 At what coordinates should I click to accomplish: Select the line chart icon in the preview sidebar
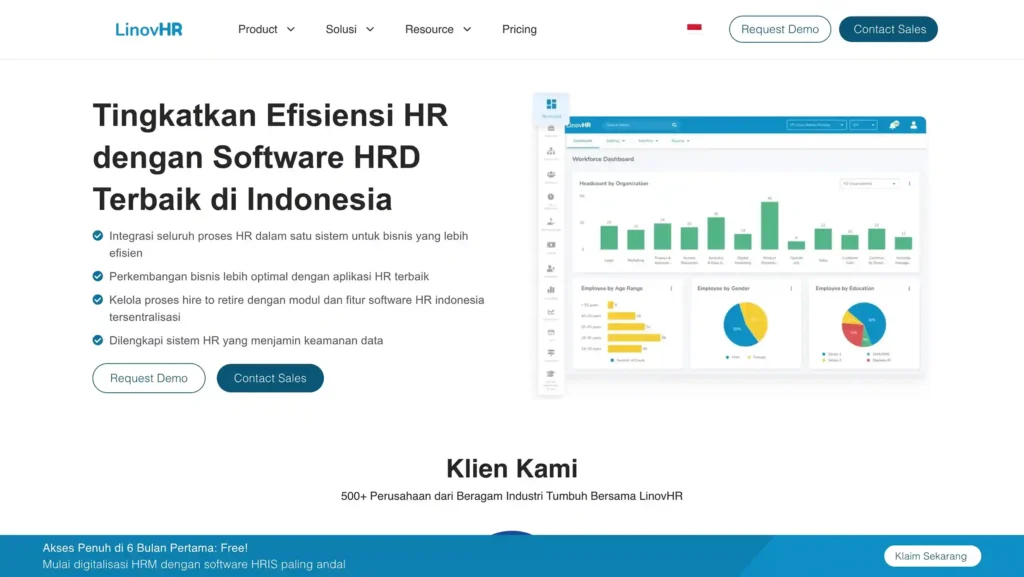551,312
